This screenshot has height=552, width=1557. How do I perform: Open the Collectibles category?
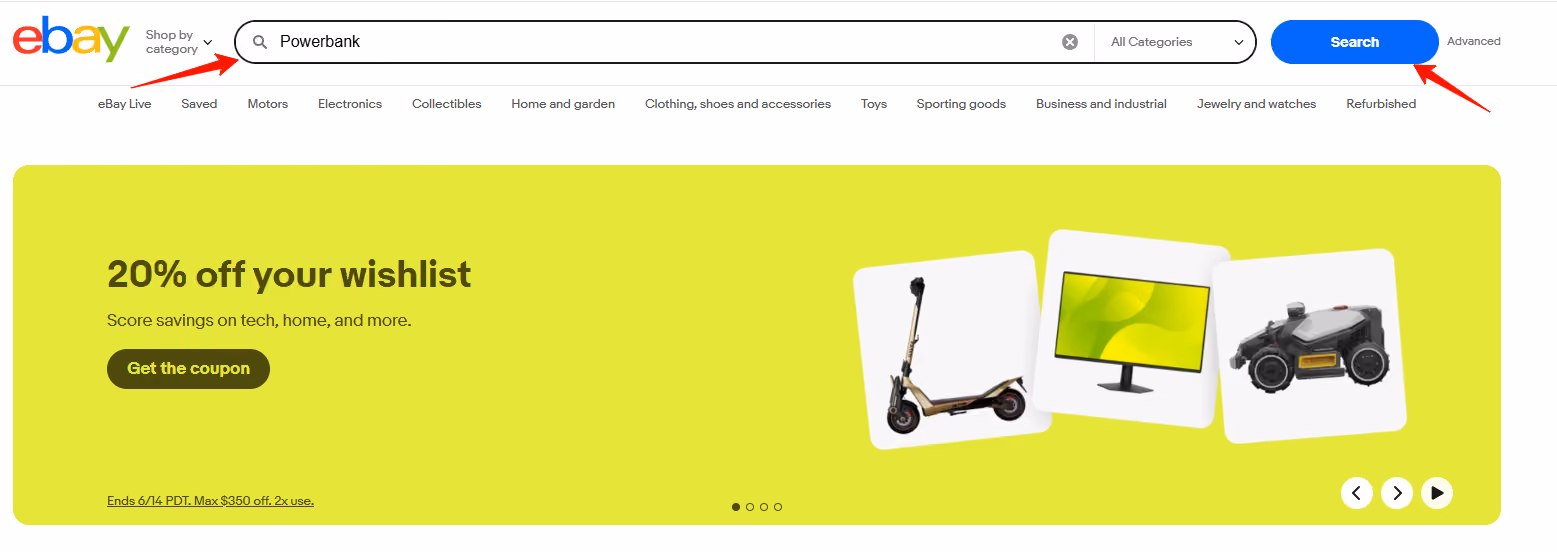(x=447, y=104)
